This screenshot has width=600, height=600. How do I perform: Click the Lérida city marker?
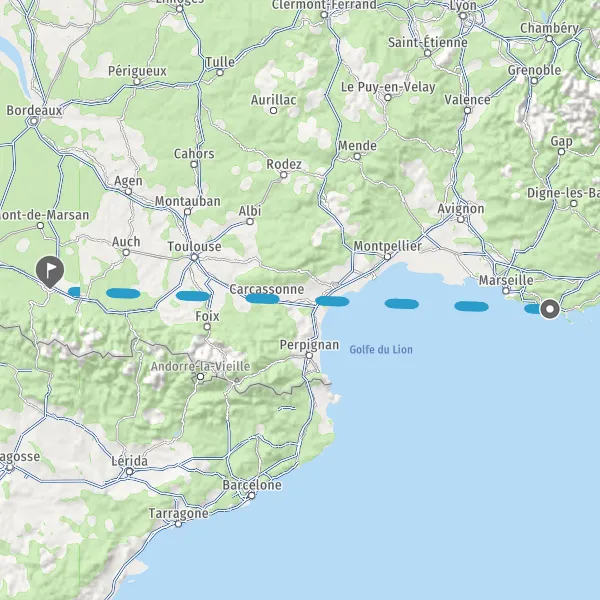click(x=130, y=471)
